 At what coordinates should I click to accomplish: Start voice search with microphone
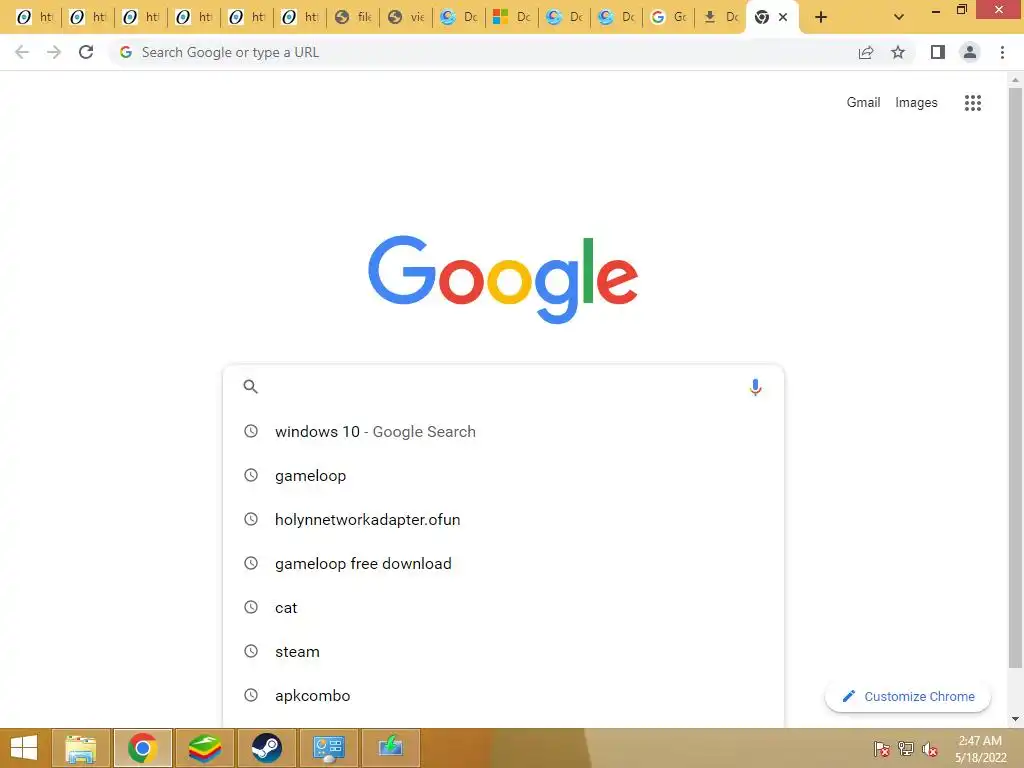tap(755, 387)
